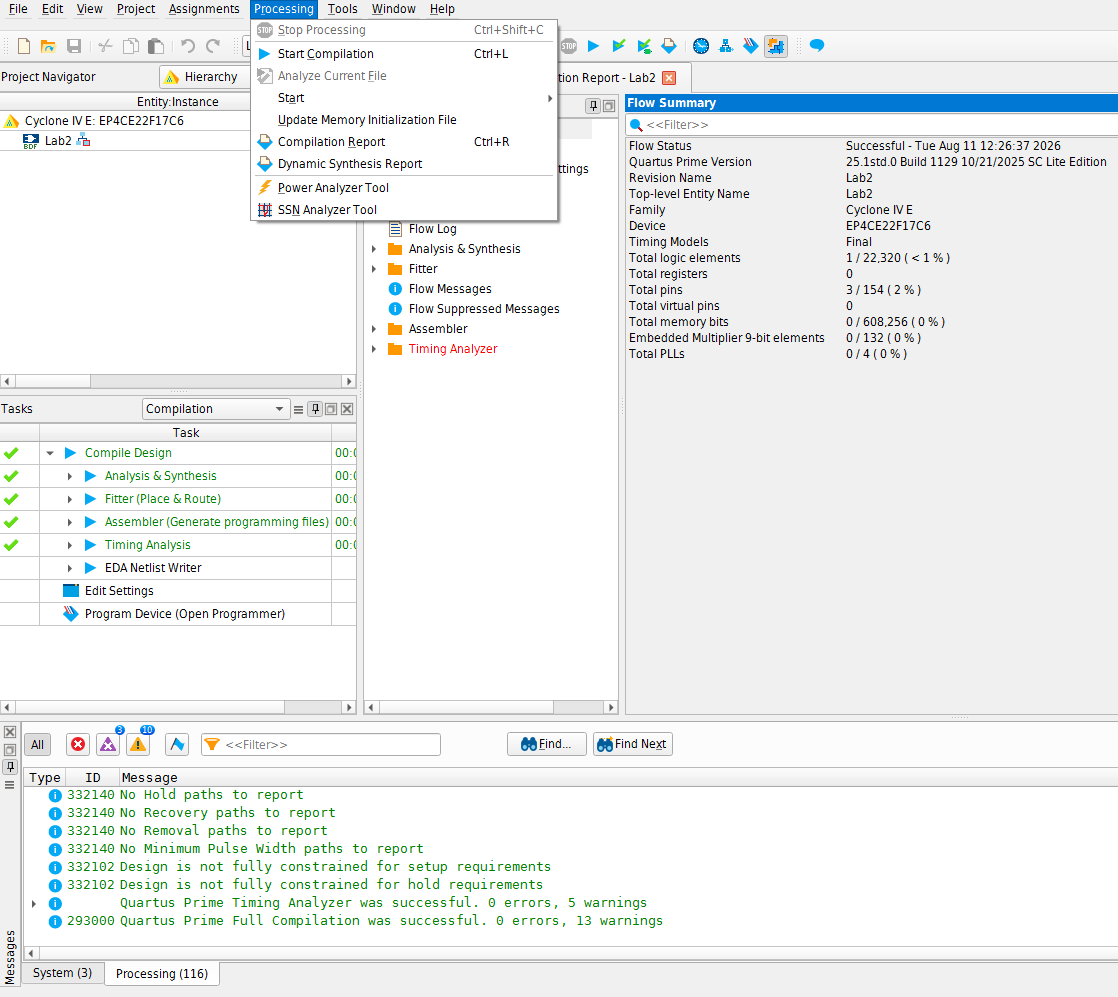Click the Cut scissors toolbar icon
Viewport: 1118px width, 997px height.
[106, 46]
